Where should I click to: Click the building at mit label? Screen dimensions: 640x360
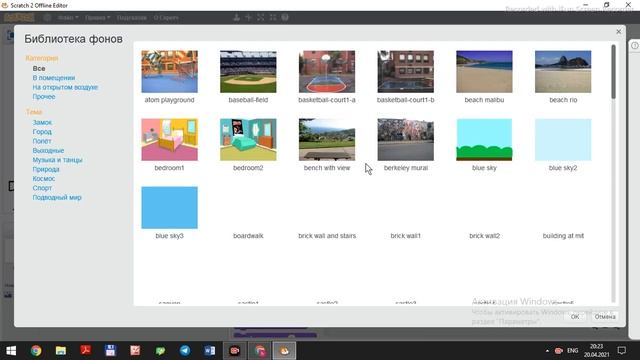pos(563,236)
